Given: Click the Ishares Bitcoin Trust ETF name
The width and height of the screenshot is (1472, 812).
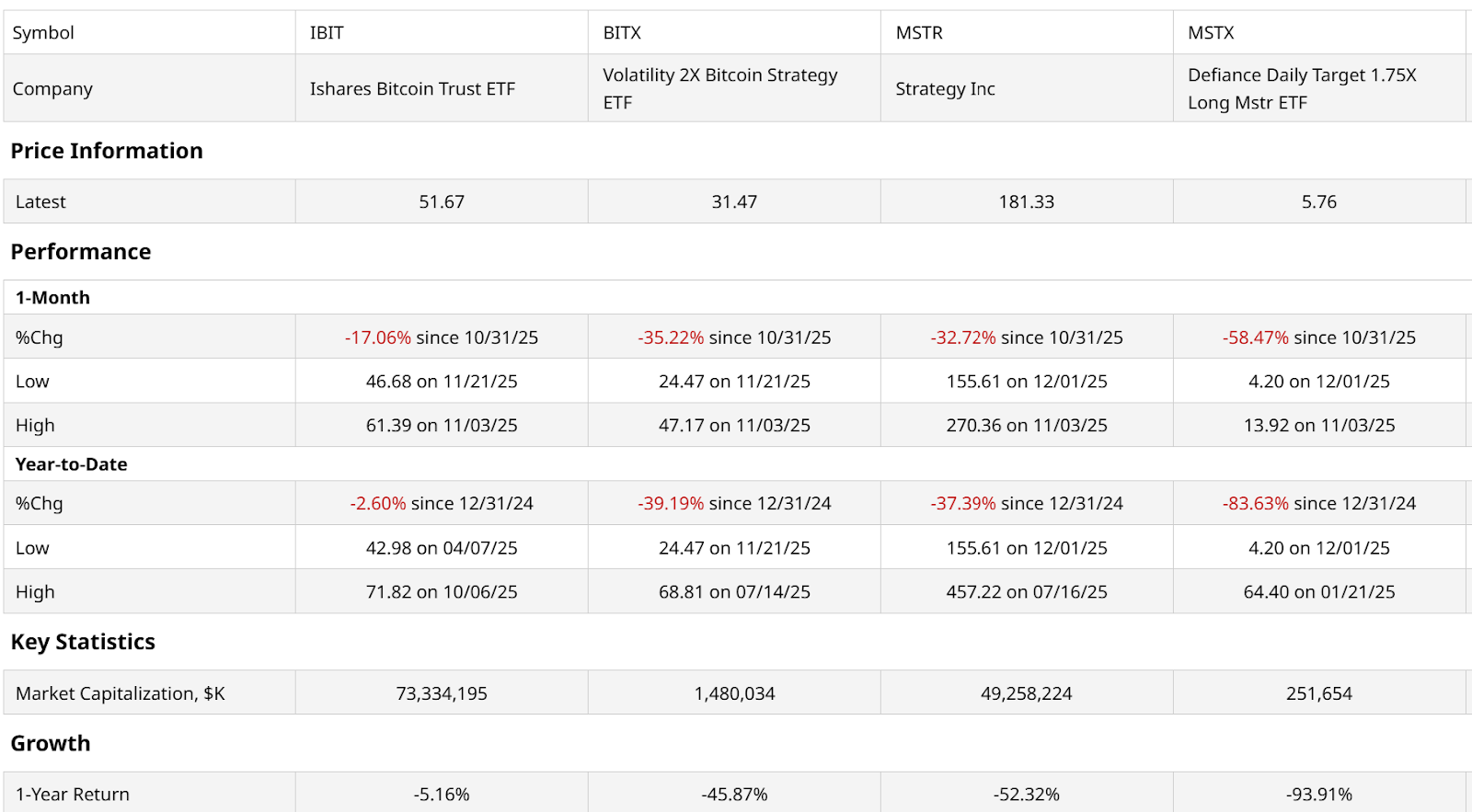Looking at the screenshot, I should tap(412, 89).
